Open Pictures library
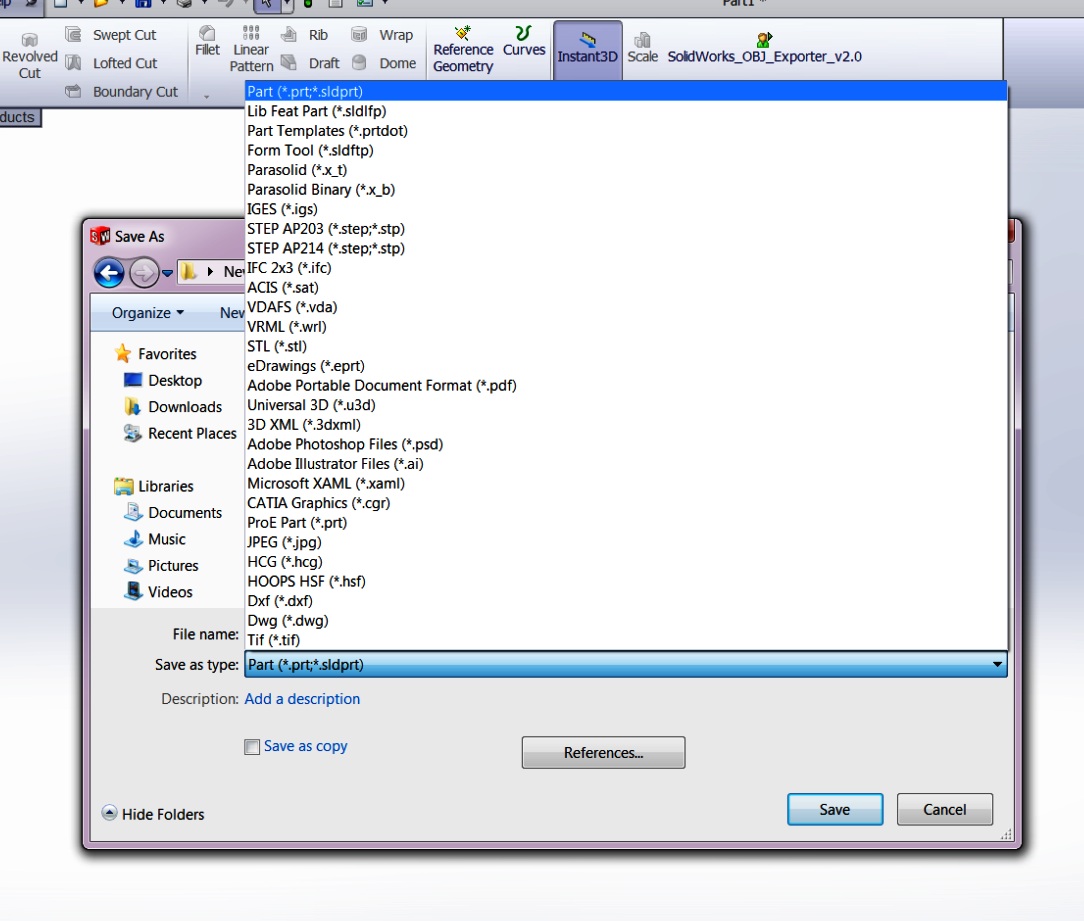Viewport: 1084px width, 921px height. click(x=161, y=566)
